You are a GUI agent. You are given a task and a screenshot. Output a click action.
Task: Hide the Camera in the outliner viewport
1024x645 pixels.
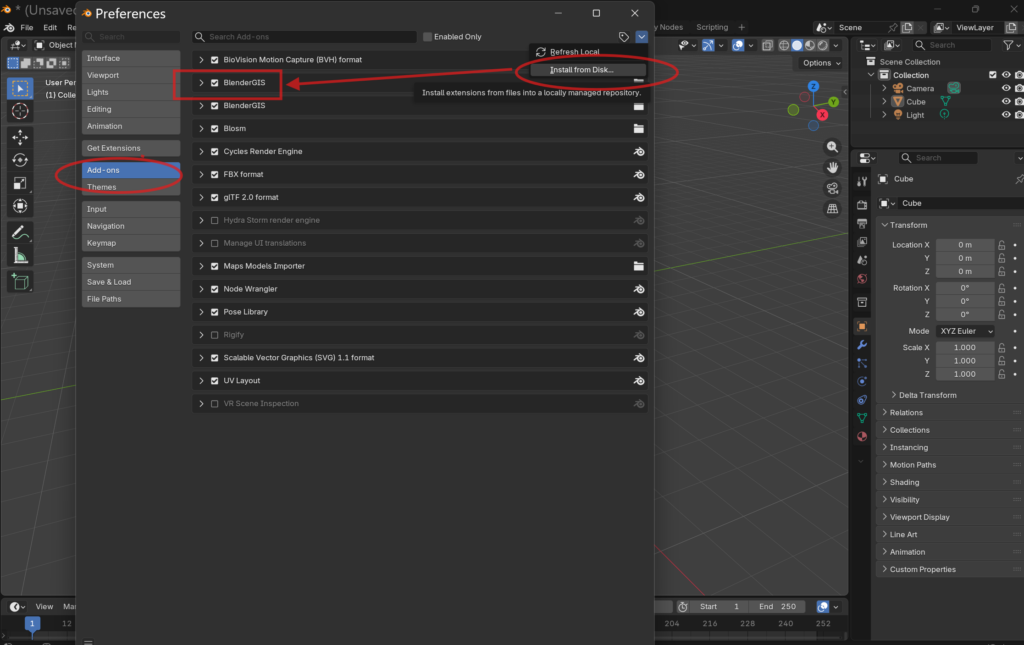coord(1006,88)
